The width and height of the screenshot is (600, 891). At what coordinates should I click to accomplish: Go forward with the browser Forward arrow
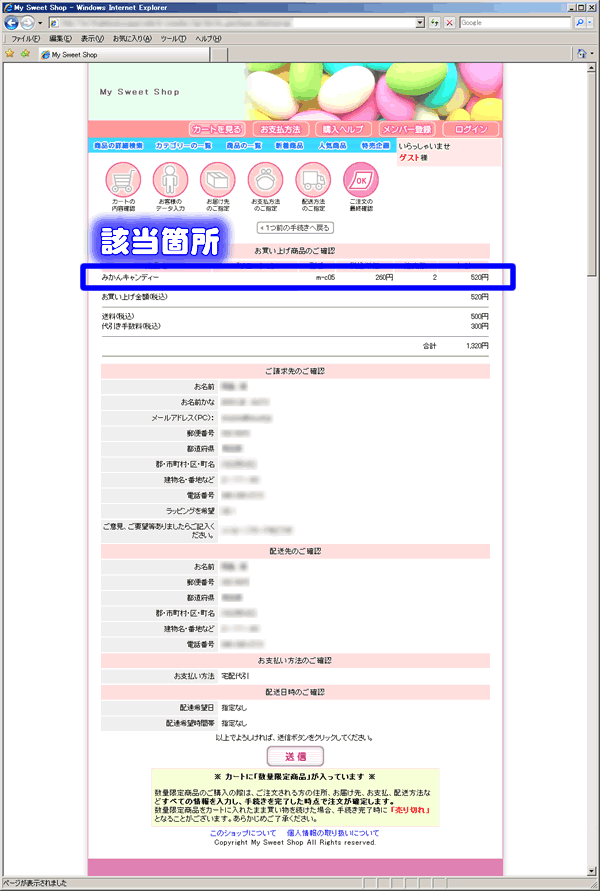(x=27, y=23)
